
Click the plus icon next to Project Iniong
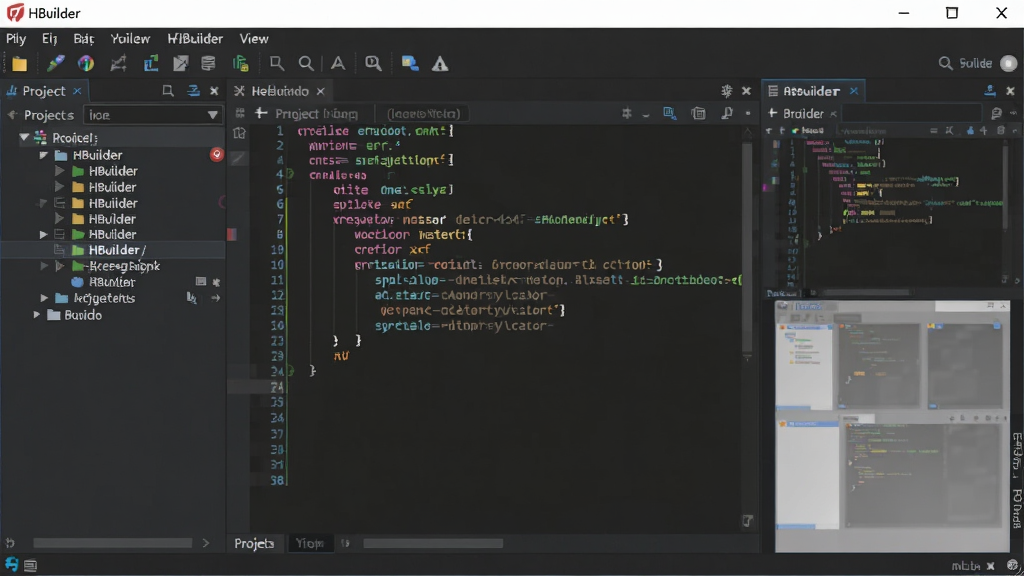[x=261, y=113]
